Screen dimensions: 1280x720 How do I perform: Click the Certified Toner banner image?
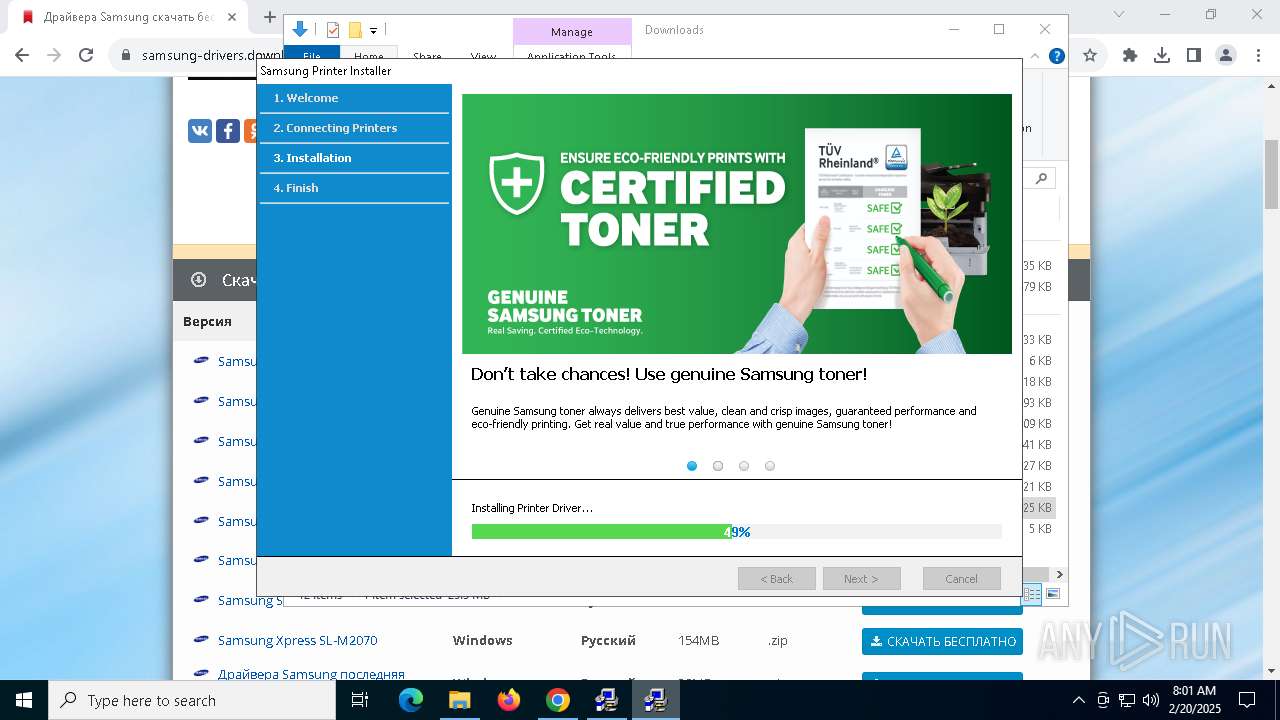pos(737,224)
